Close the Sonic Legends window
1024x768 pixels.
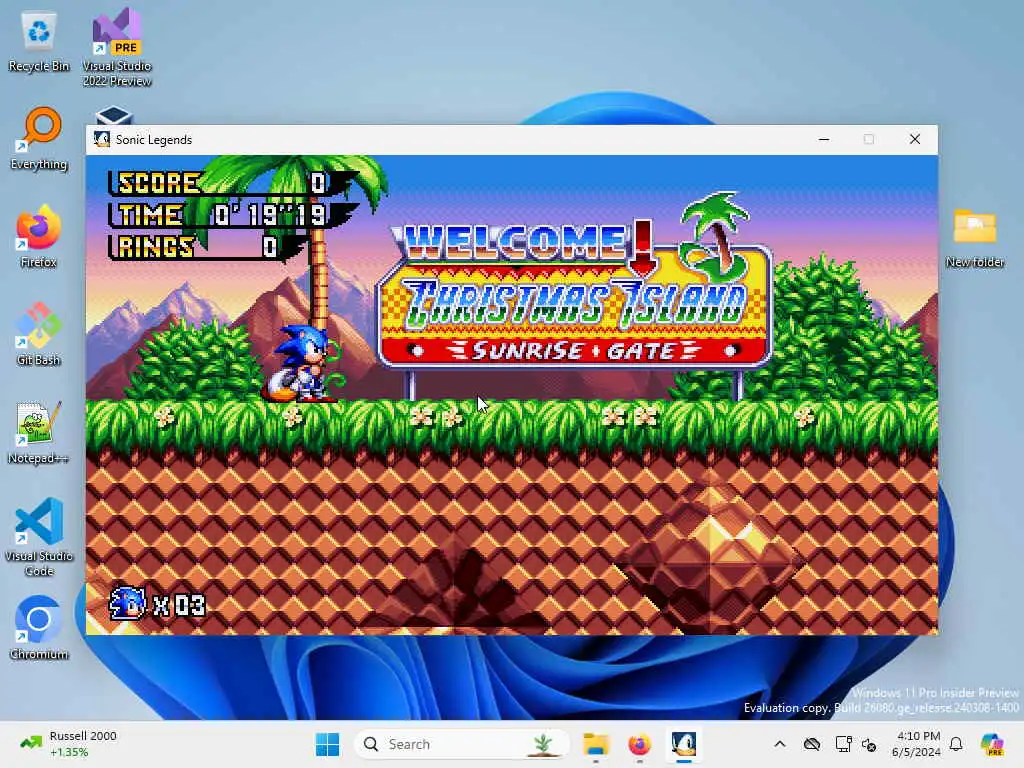click(915, 139)
